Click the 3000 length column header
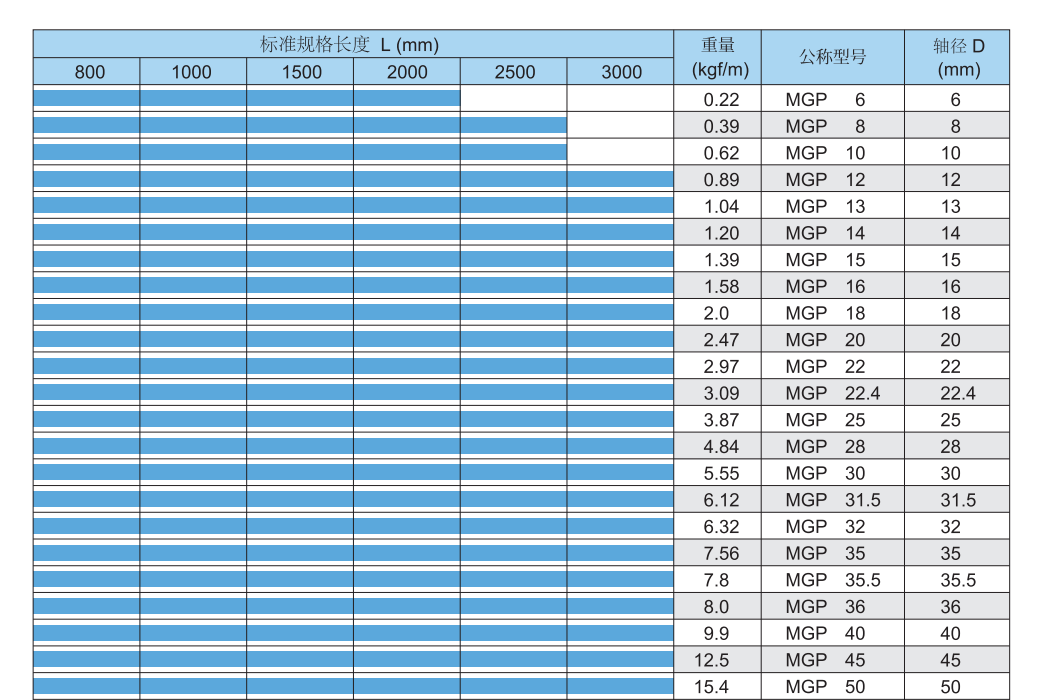Image resolution: width=1041 pixels, height=700 pixels. pyautogui.click(x=621, y=72)
